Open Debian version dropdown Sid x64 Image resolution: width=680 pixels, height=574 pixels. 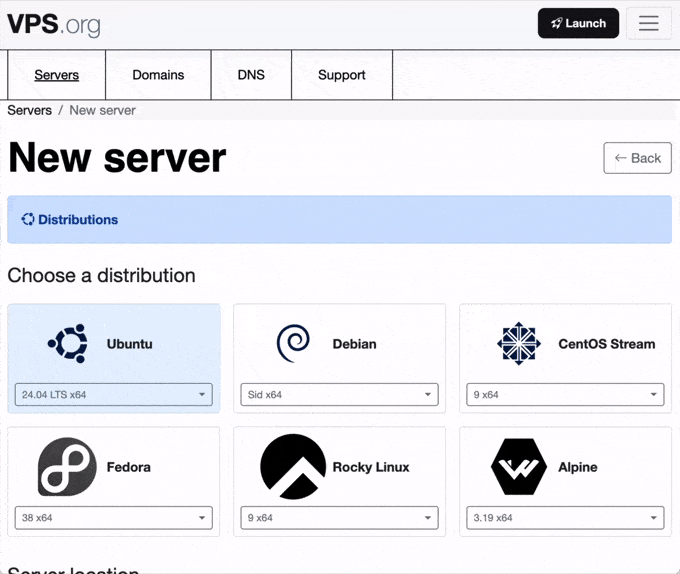pos(340,395)
